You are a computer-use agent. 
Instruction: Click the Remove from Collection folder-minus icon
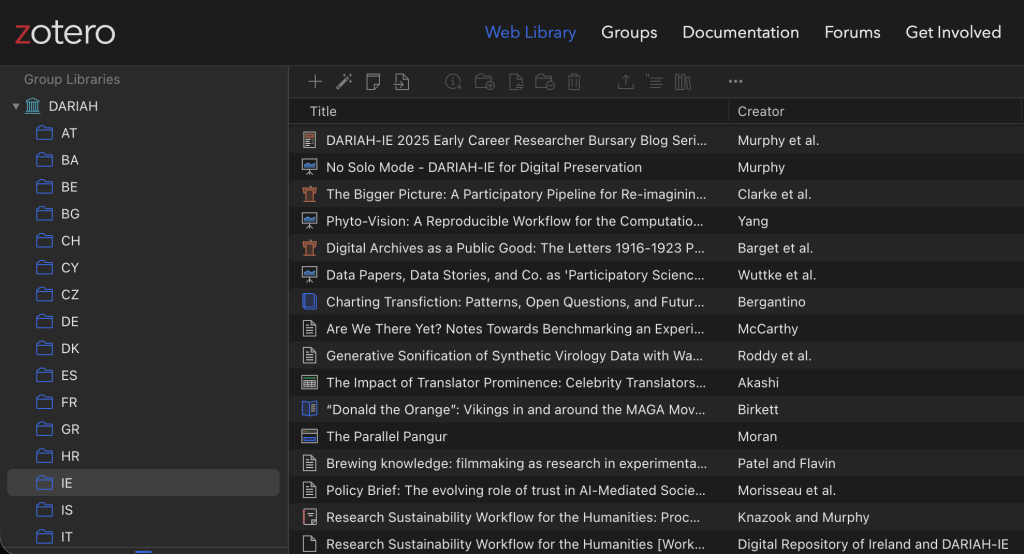tap(545, 82)
